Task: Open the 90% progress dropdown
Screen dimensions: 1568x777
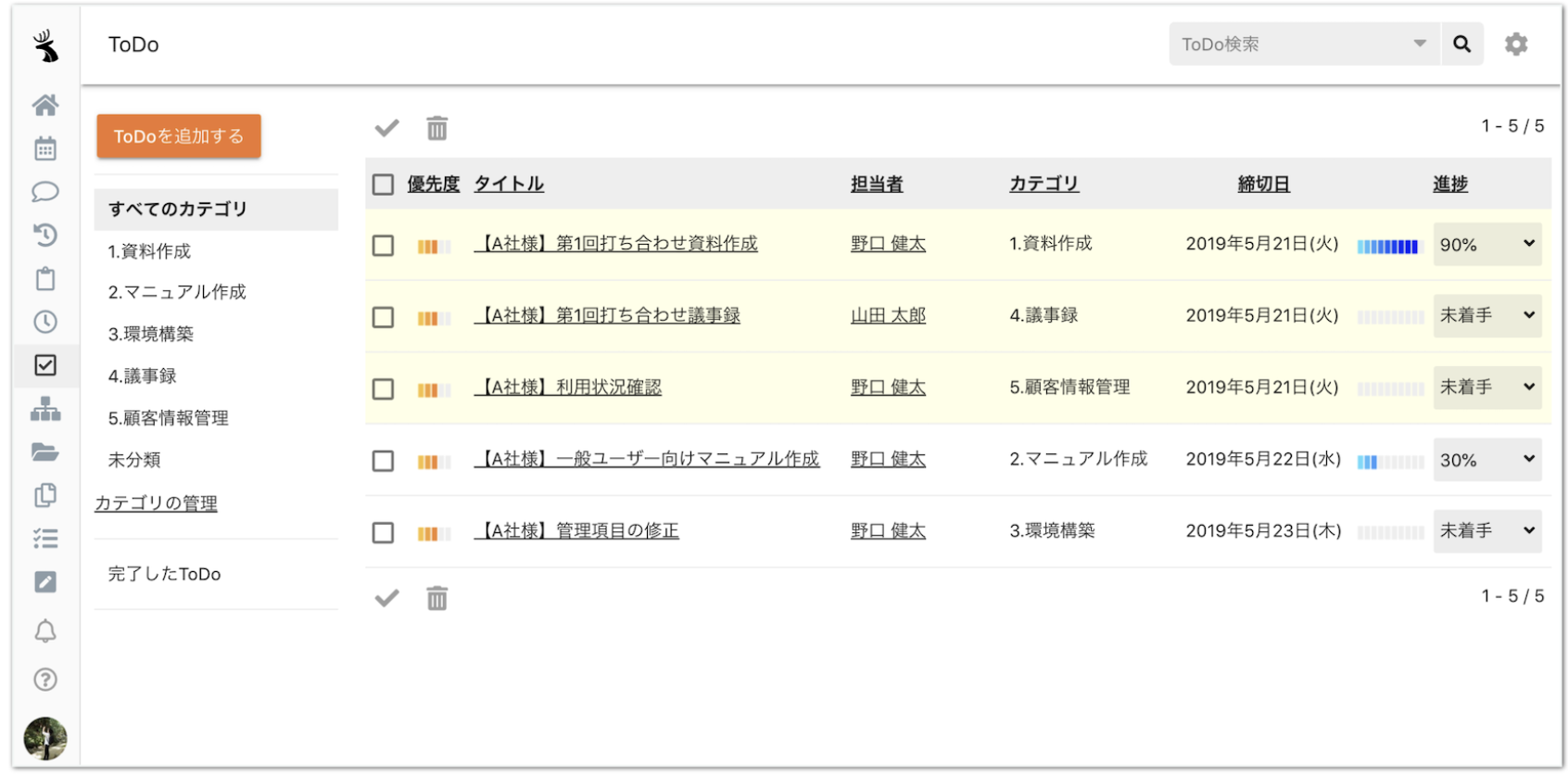Action: (x=1487, y=245)
